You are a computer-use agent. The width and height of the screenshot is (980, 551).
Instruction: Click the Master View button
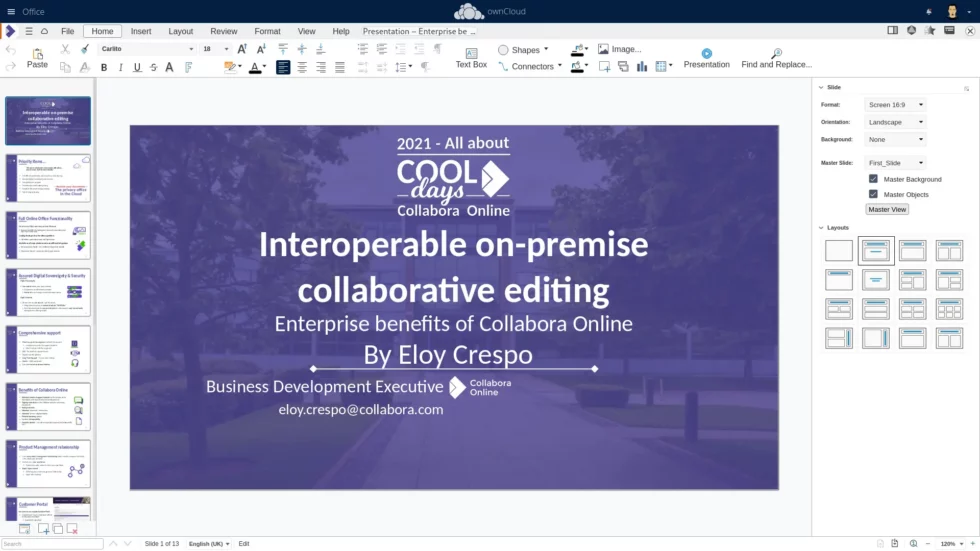pyautogui.click(x=887, y=209)
